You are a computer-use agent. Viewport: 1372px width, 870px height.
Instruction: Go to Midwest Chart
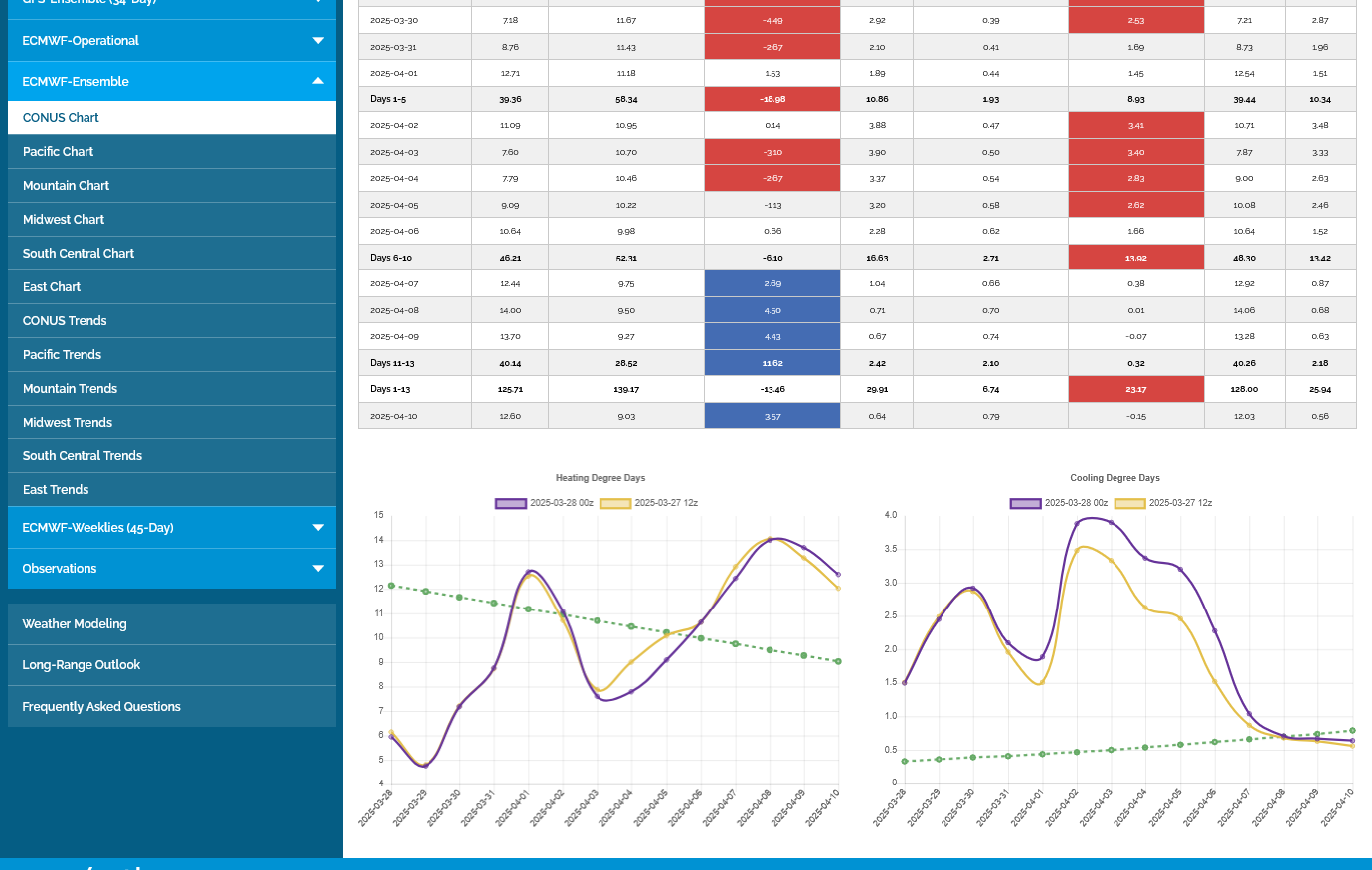tap(63, 220)
